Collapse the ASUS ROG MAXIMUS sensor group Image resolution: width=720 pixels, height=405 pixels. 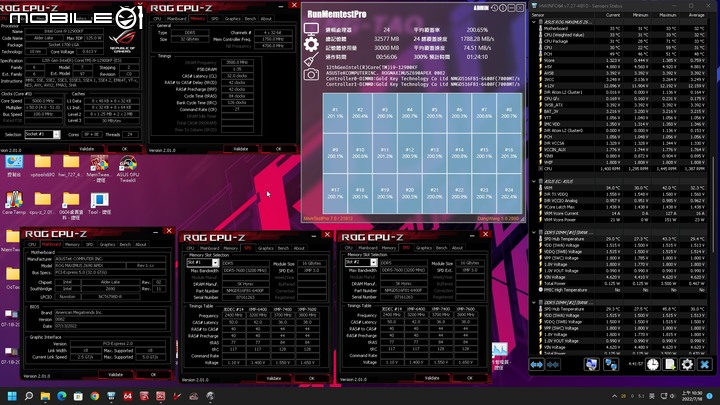point(534,22)
